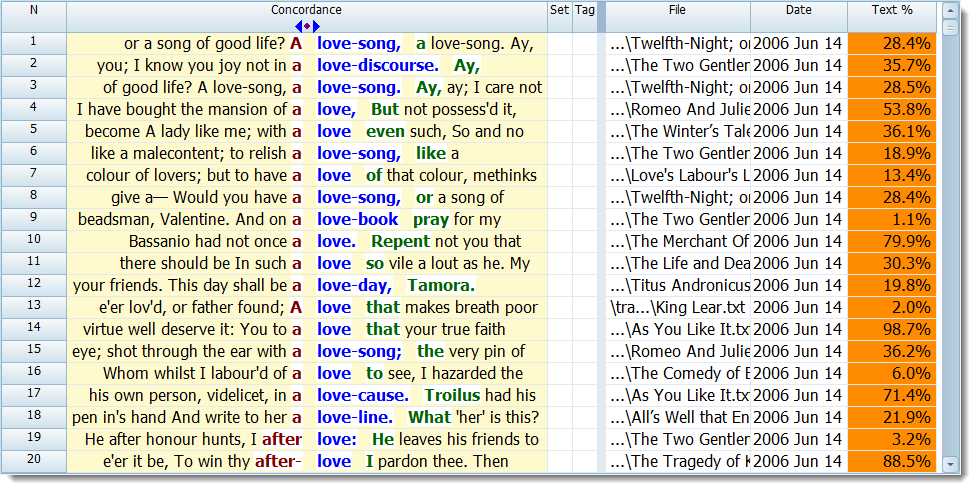Sort by the Text % column header
Screen dimensions: 976x490
[x=892, y=17]
